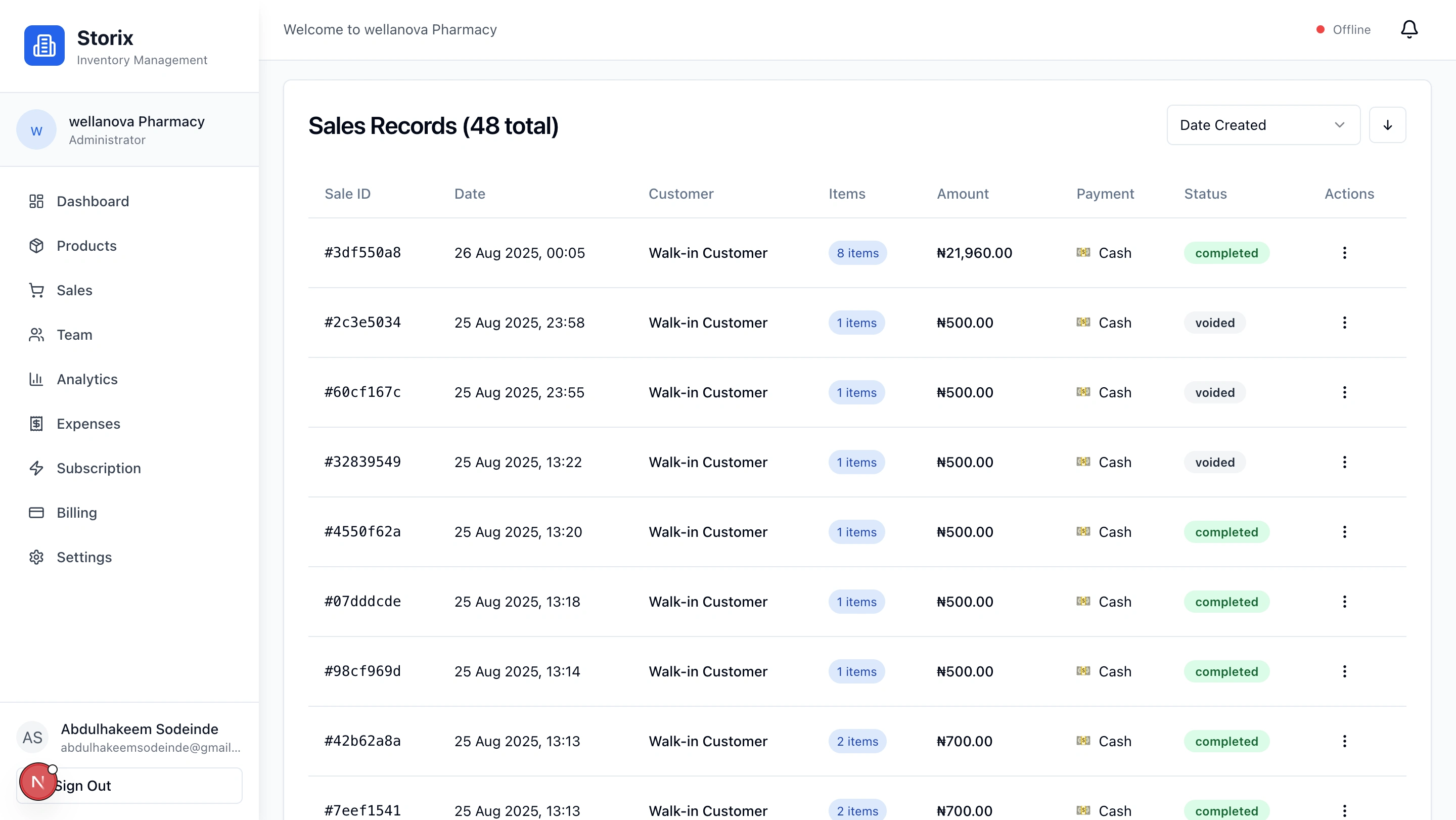The image size is (1456, 820).
Task: Open actions menu for sale #2c3e5034
Action: (x=1344, y=323)
